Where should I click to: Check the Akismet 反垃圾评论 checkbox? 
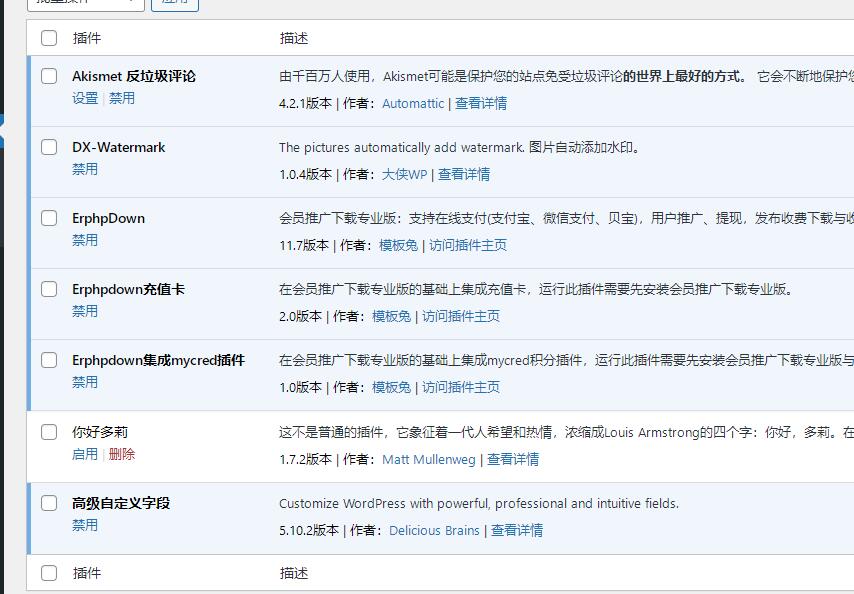(48, 75)
